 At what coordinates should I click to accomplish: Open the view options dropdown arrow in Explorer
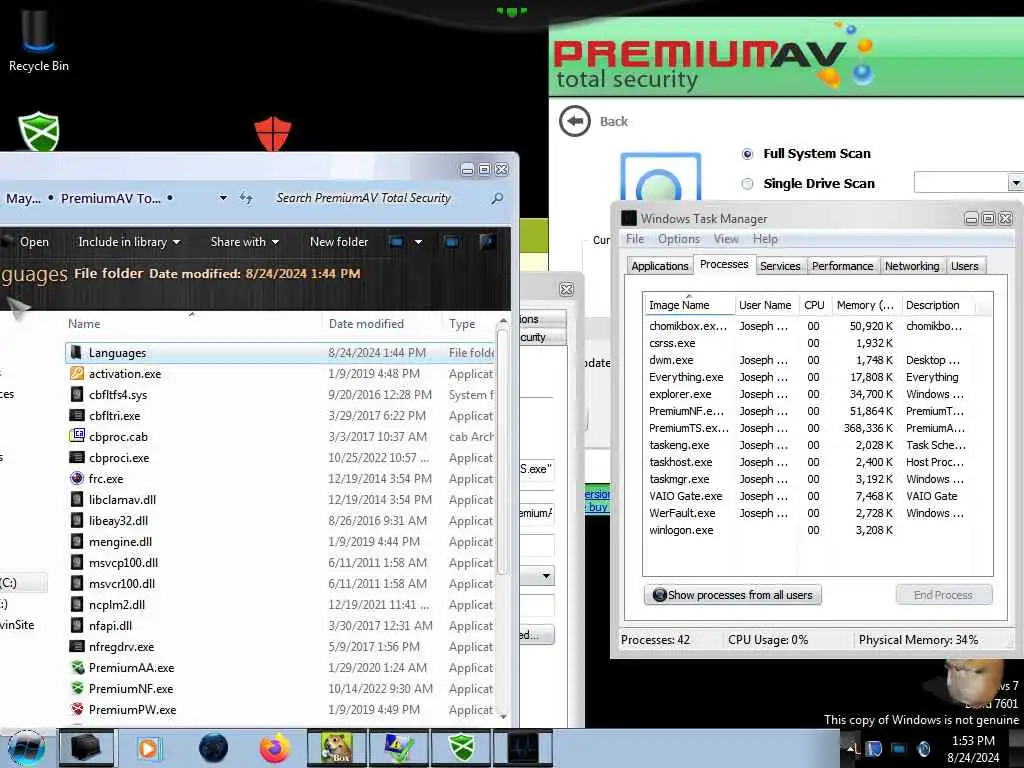(418, 242)
